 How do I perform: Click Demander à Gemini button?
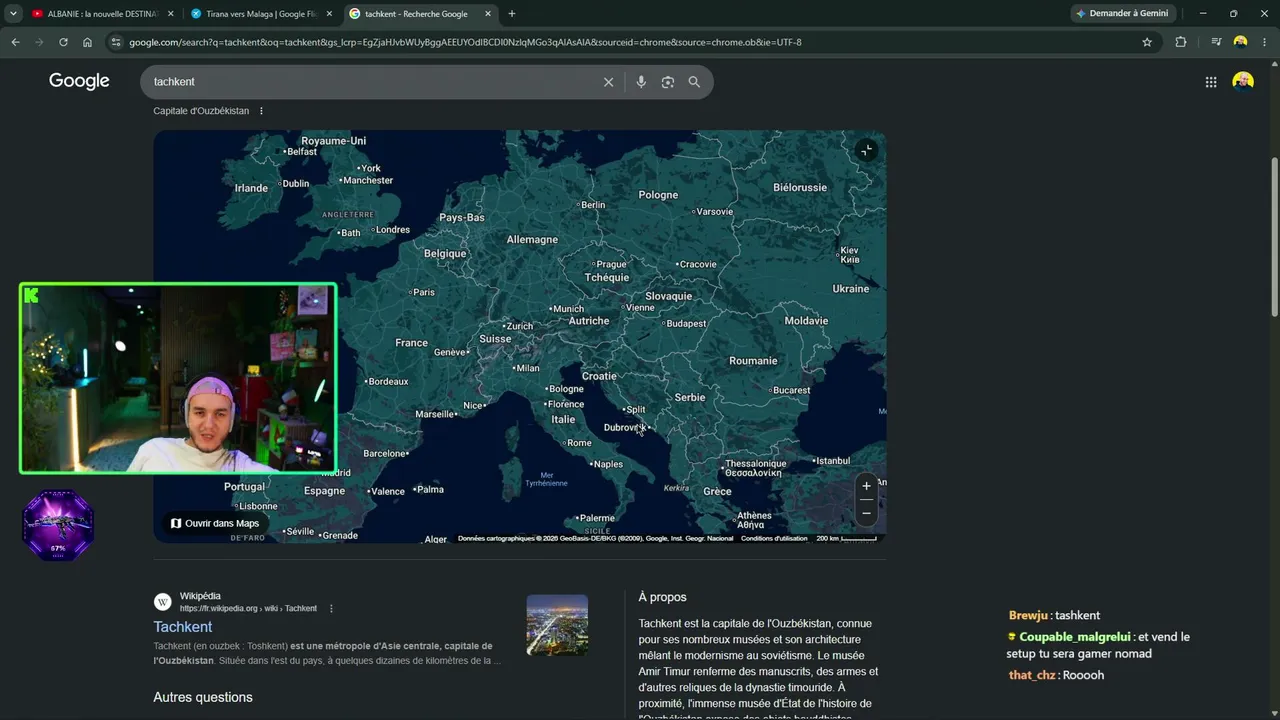[x=1123, y=14]
